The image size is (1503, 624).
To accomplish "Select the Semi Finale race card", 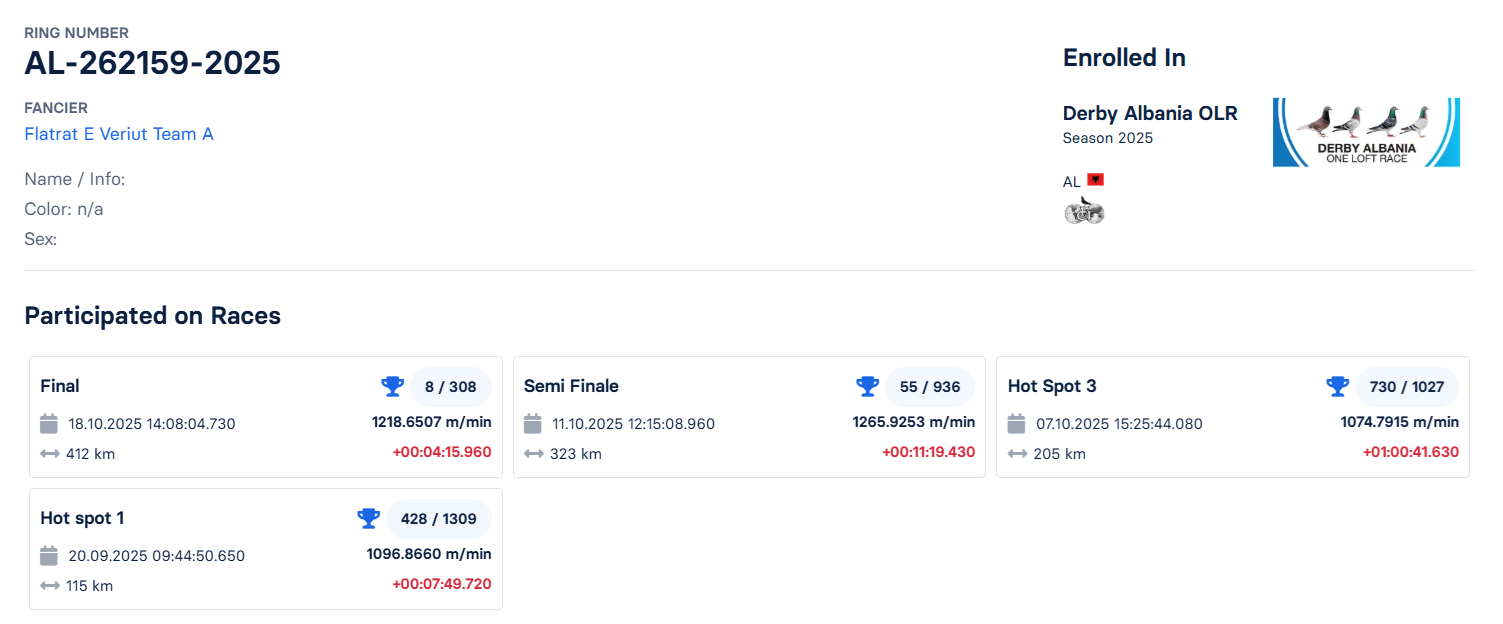I will pyautogui.click(x=748, y=417).
